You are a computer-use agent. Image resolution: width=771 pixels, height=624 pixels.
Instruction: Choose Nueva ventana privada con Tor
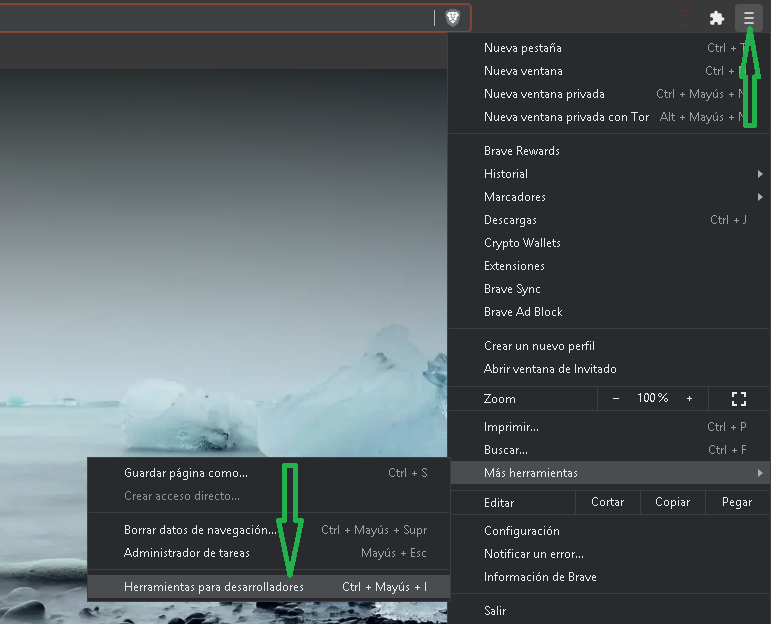click(609, 117)
